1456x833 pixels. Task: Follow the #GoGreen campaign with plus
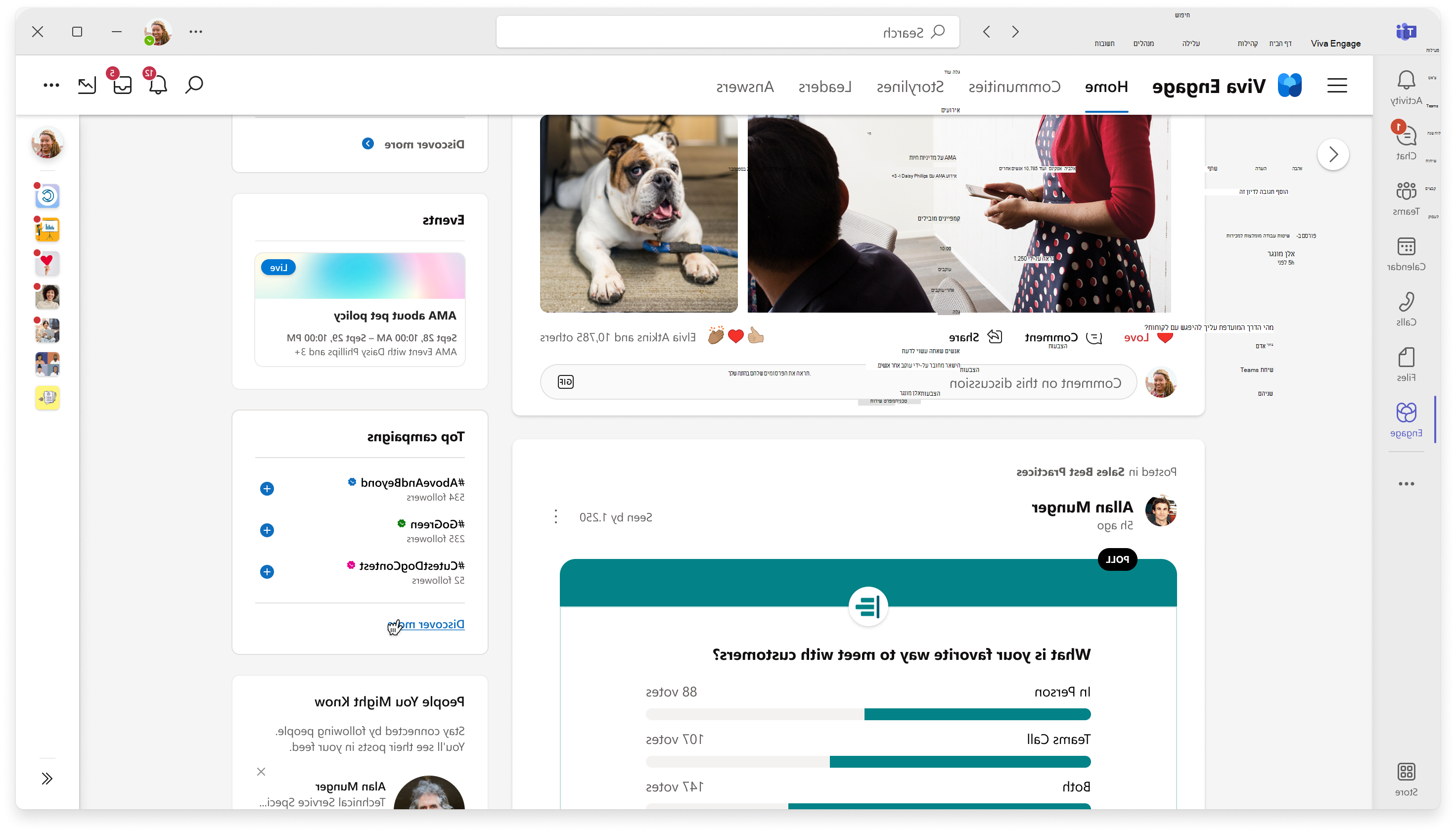click(267, 530)
